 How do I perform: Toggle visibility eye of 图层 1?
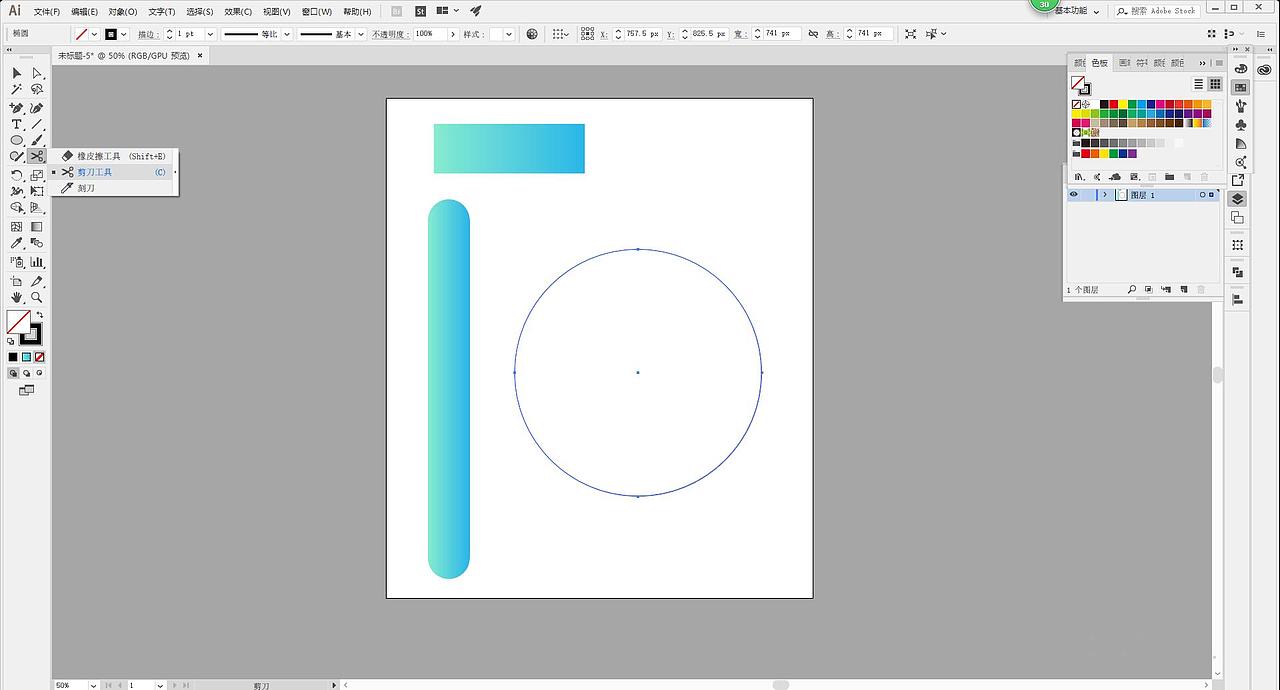1074,194
